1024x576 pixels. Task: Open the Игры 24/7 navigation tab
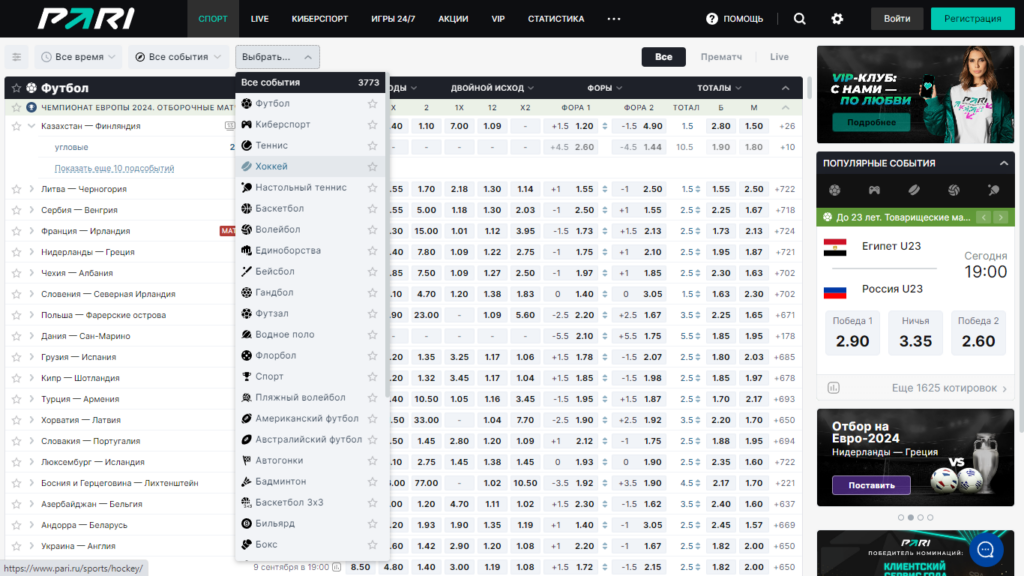pyautogui.click(x=393, y=19)
